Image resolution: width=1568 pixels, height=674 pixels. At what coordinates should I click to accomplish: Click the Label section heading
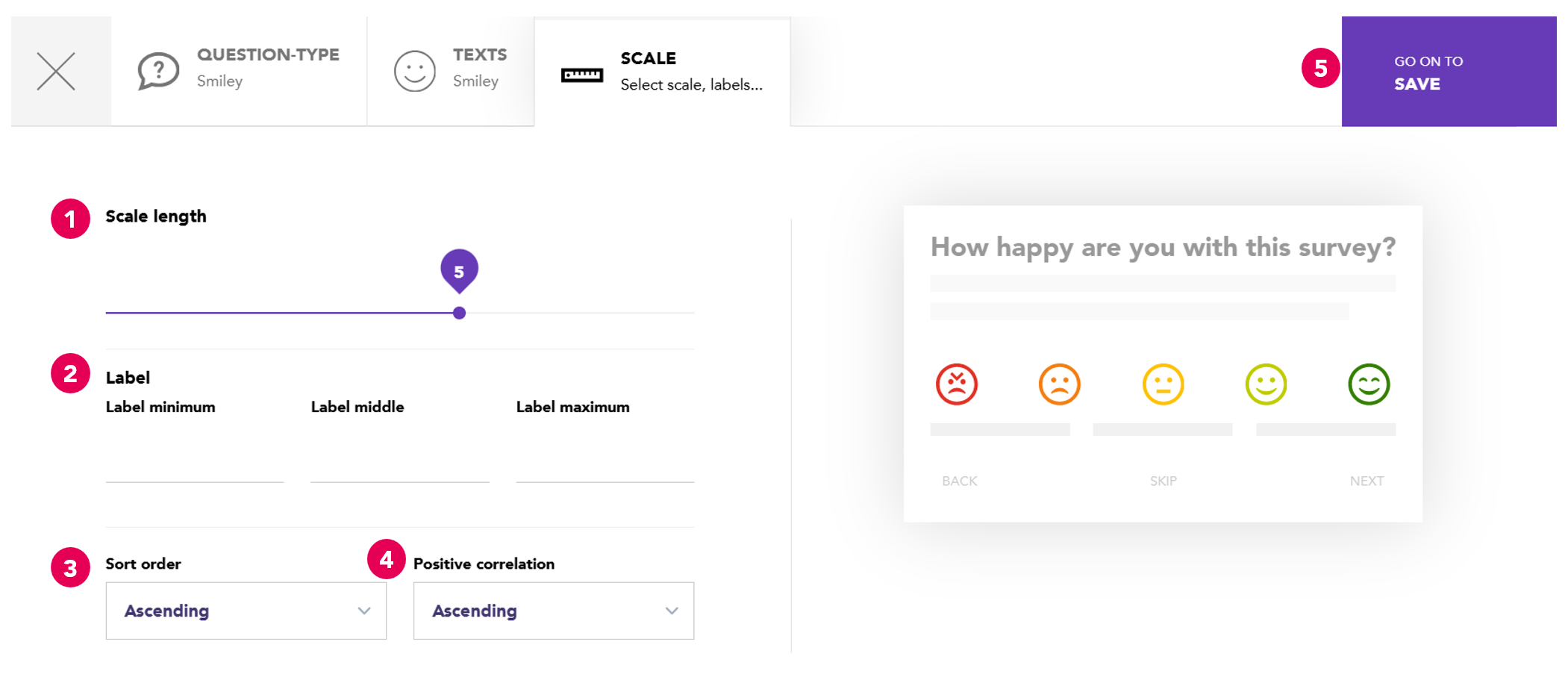tap(128, 378)
